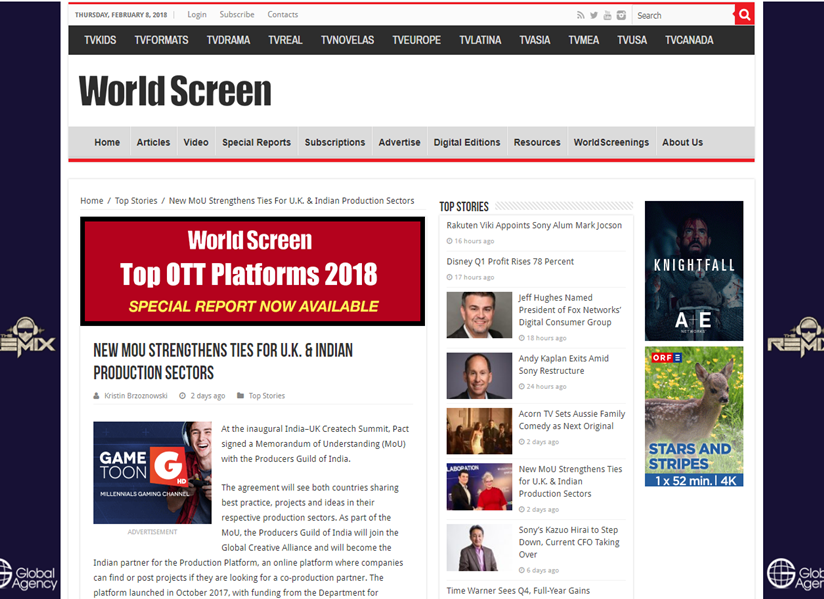This screenshot has width=824, height=599.
Task: Open the Instagram icon in header
Action: click(x=621, y=15)
